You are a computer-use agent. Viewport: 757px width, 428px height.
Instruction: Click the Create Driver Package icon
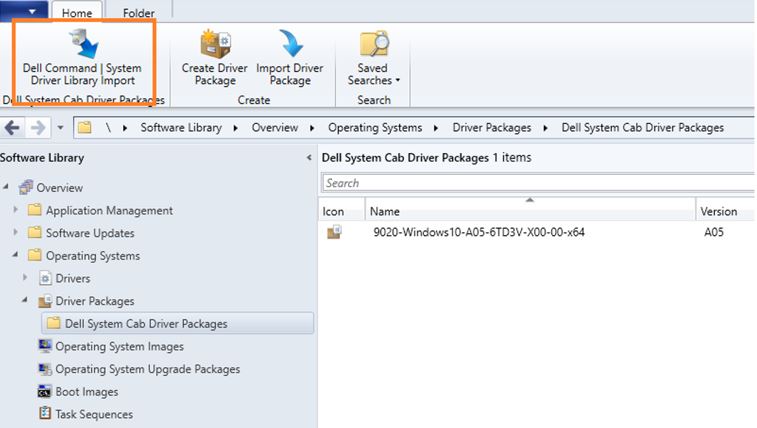click(215, 44)
